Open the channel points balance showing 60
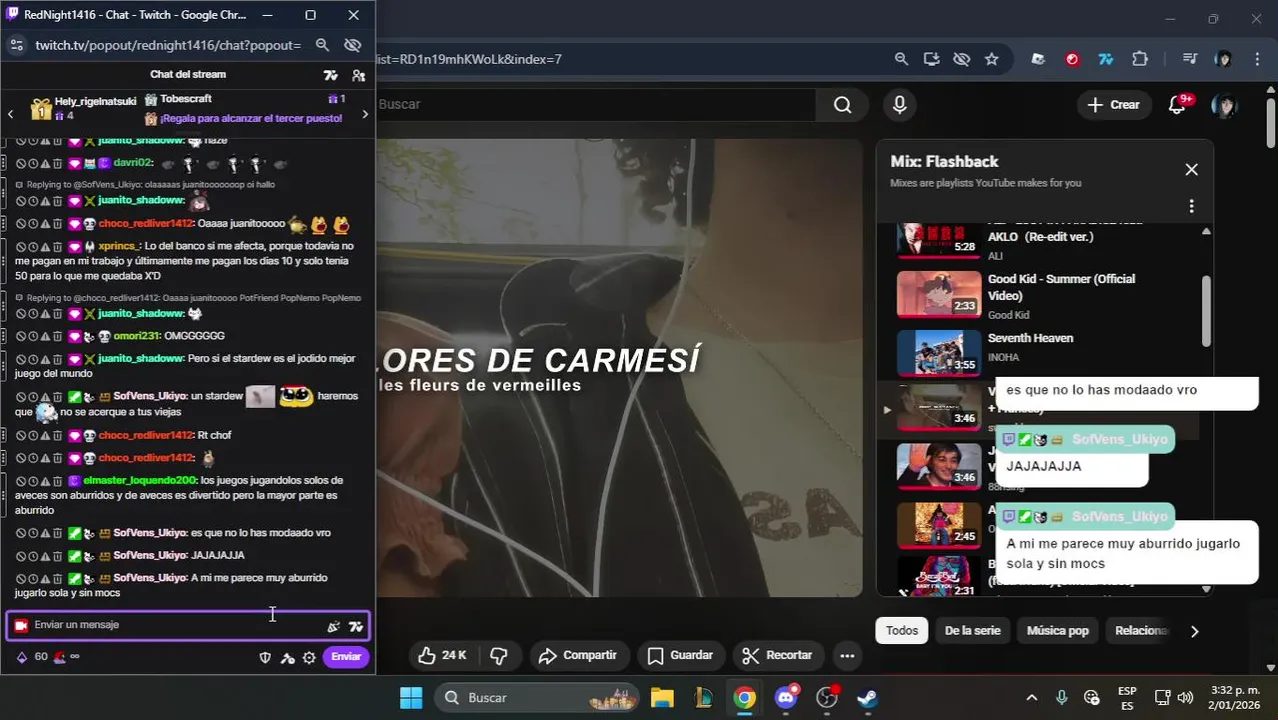Viewport: 1278px width, 720px height. tap(32, 657)
